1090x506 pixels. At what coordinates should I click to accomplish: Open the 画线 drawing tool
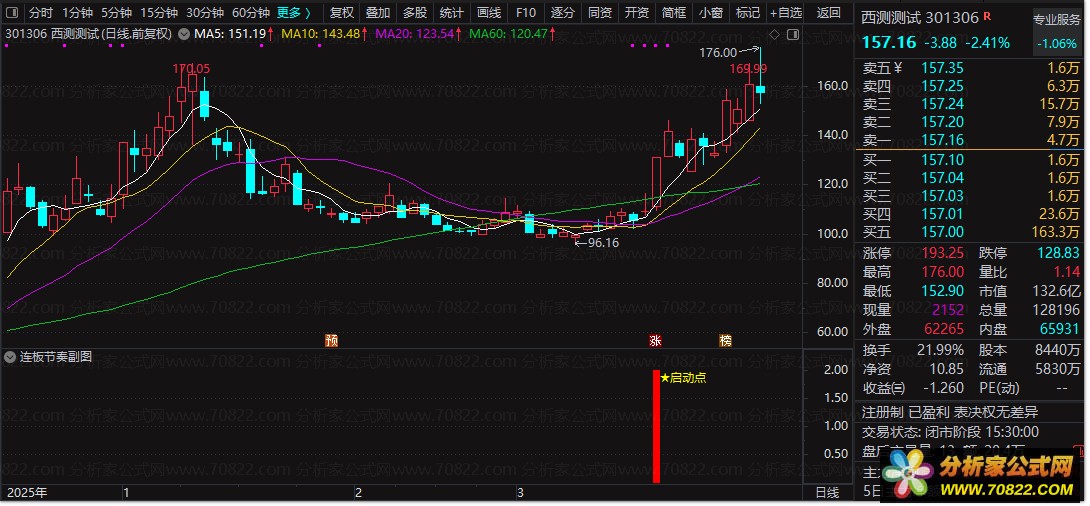(x=489, y=13)
